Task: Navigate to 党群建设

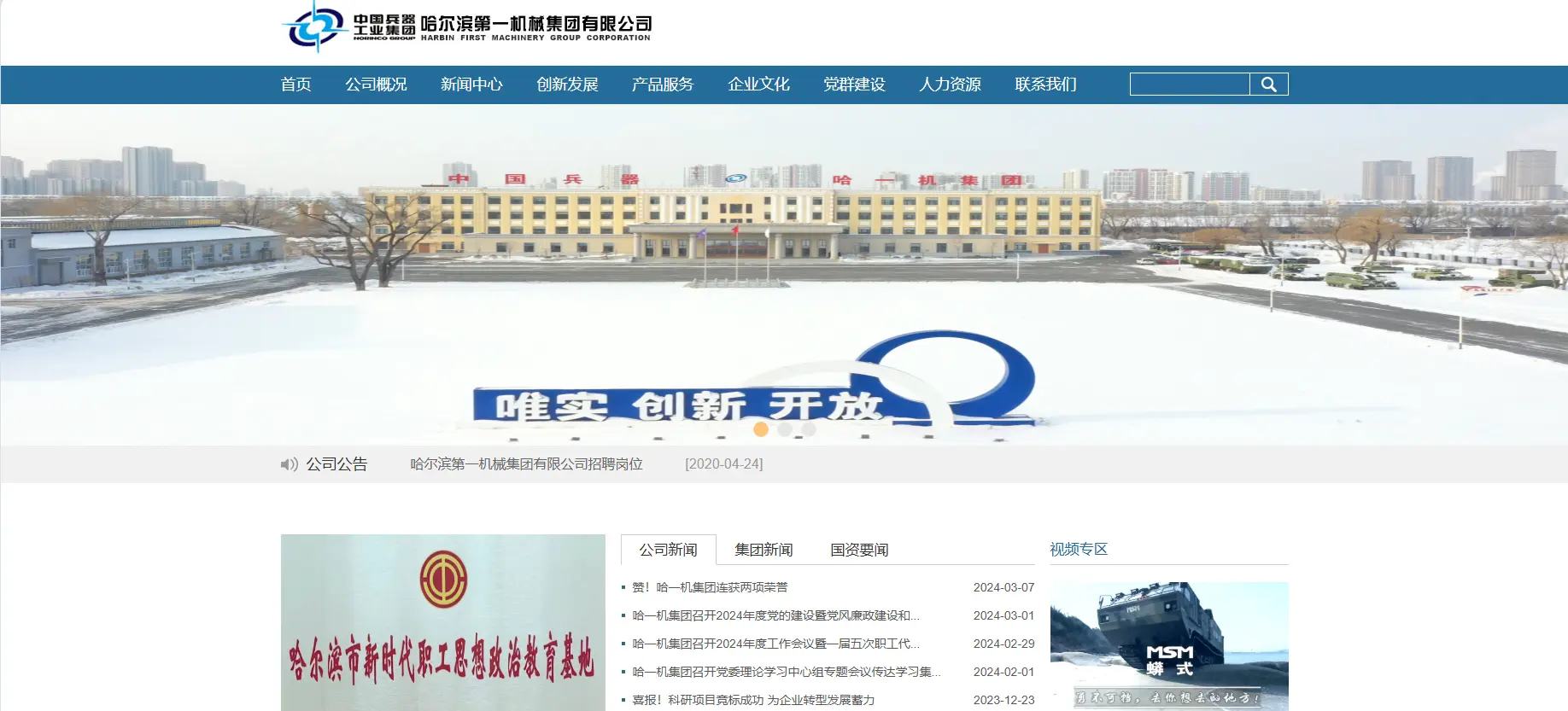Action: [x=855, y=85]
